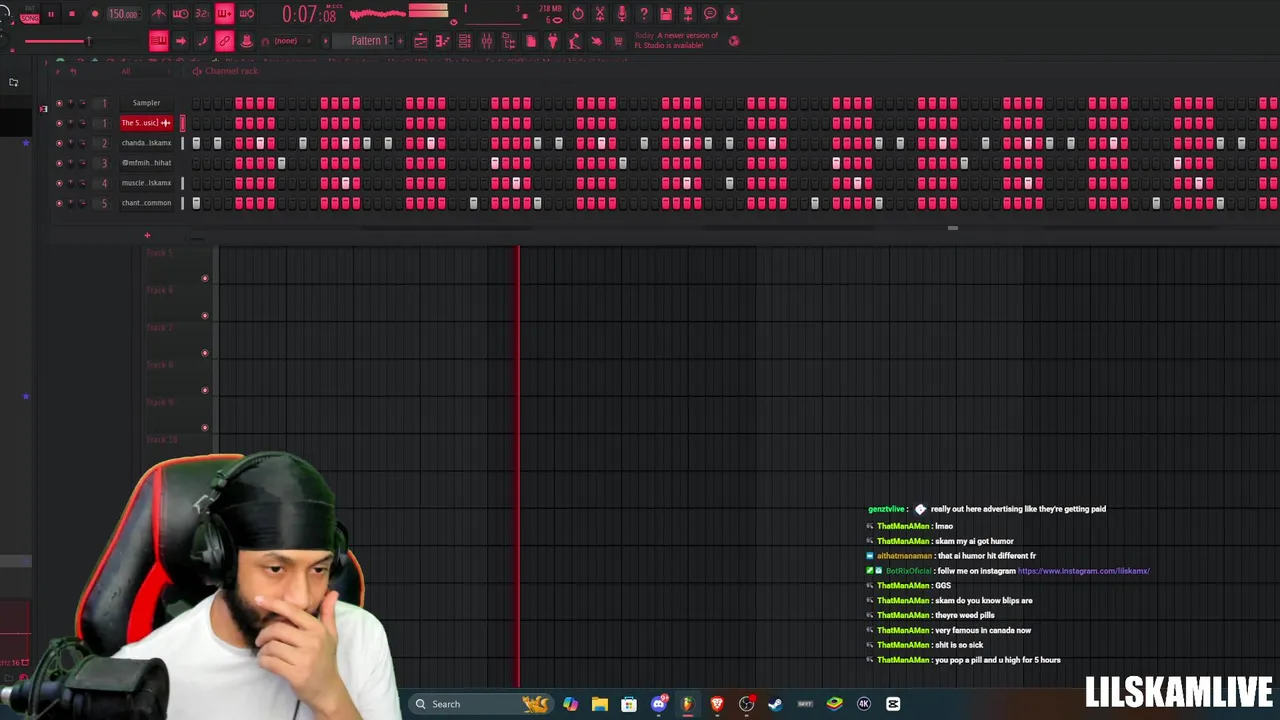The height and width of the screenshot is (720, 1280).
Task: Mute the chant..common channel LED
Action: pos(59,203)
